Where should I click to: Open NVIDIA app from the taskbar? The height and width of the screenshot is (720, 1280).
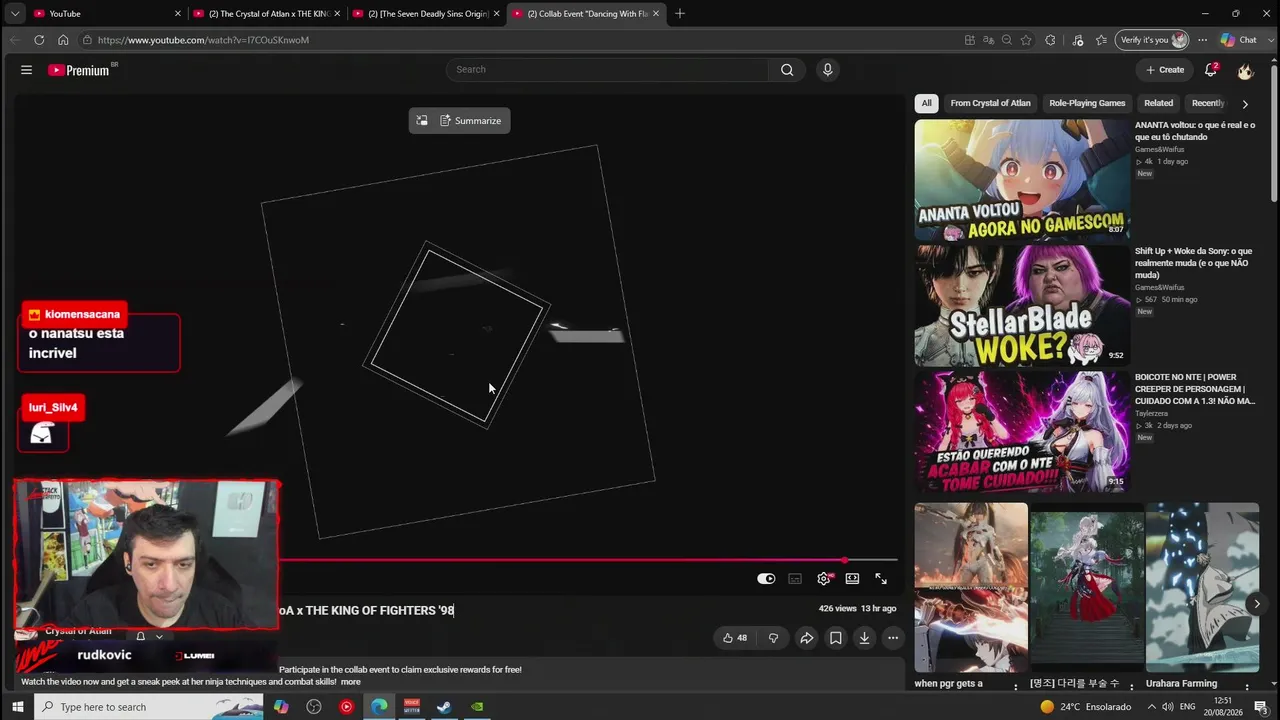[x=477, y=707]
